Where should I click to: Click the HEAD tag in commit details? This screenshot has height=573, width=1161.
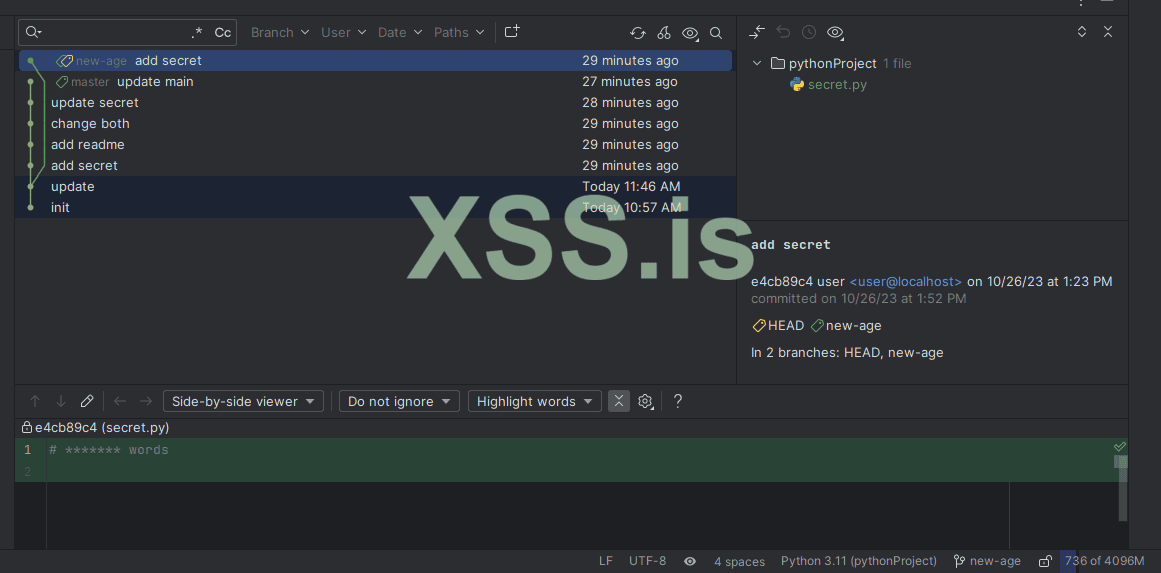click(x=777, y=326)
